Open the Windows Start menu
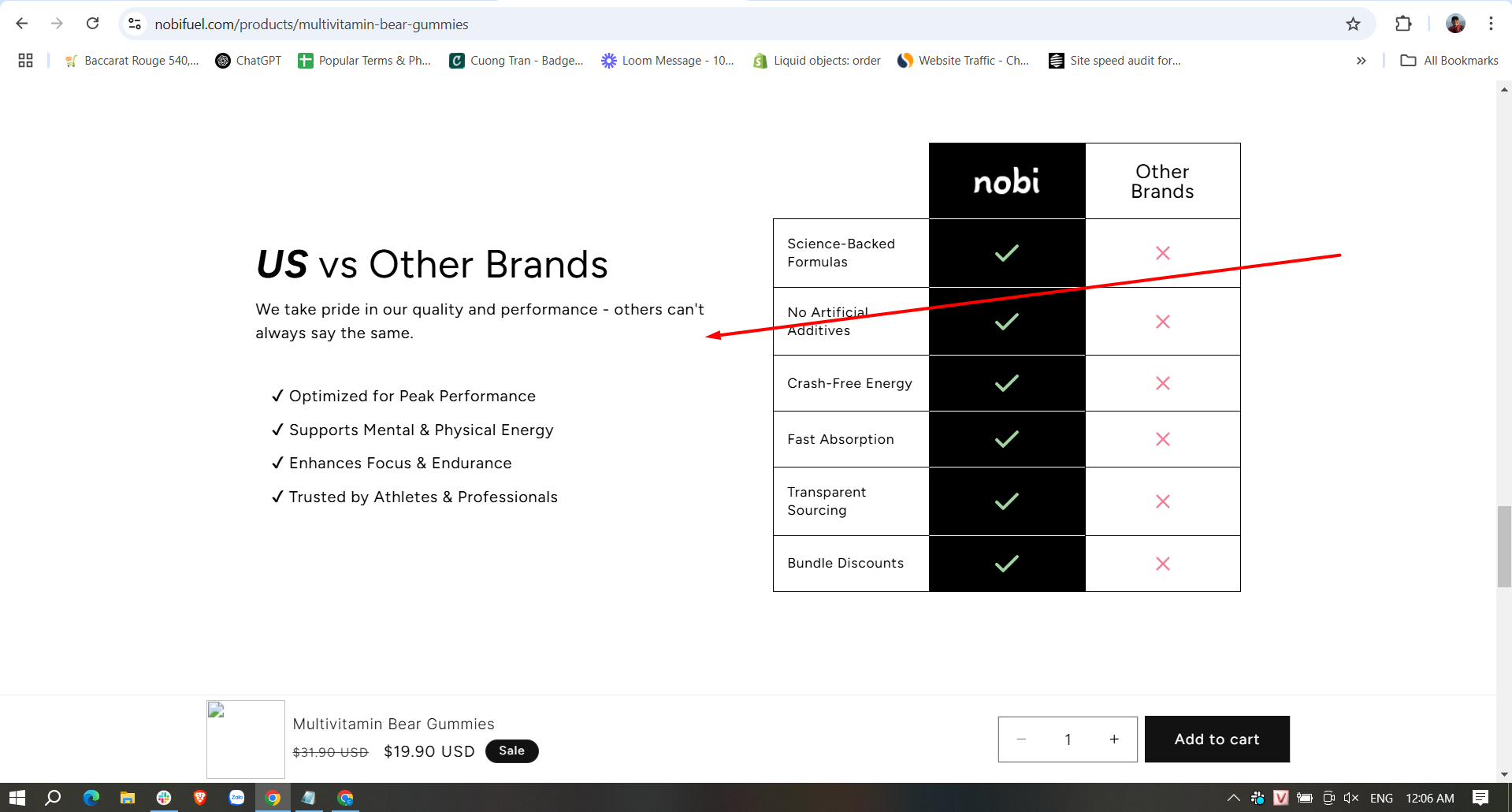1512x812 pixels. (x=17, y=798)
